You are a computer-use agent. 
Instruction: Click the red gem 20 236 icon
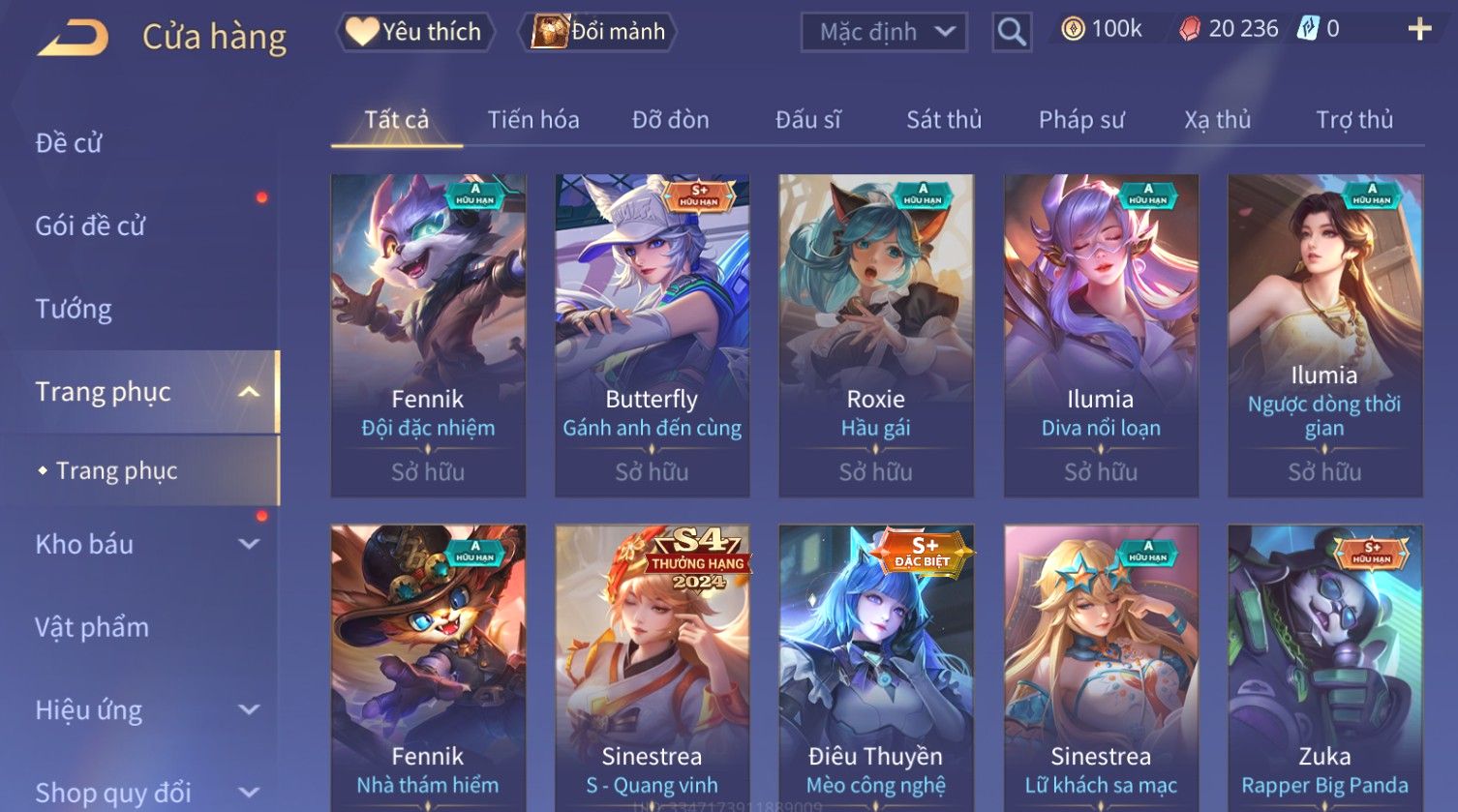coord(1189,30)
